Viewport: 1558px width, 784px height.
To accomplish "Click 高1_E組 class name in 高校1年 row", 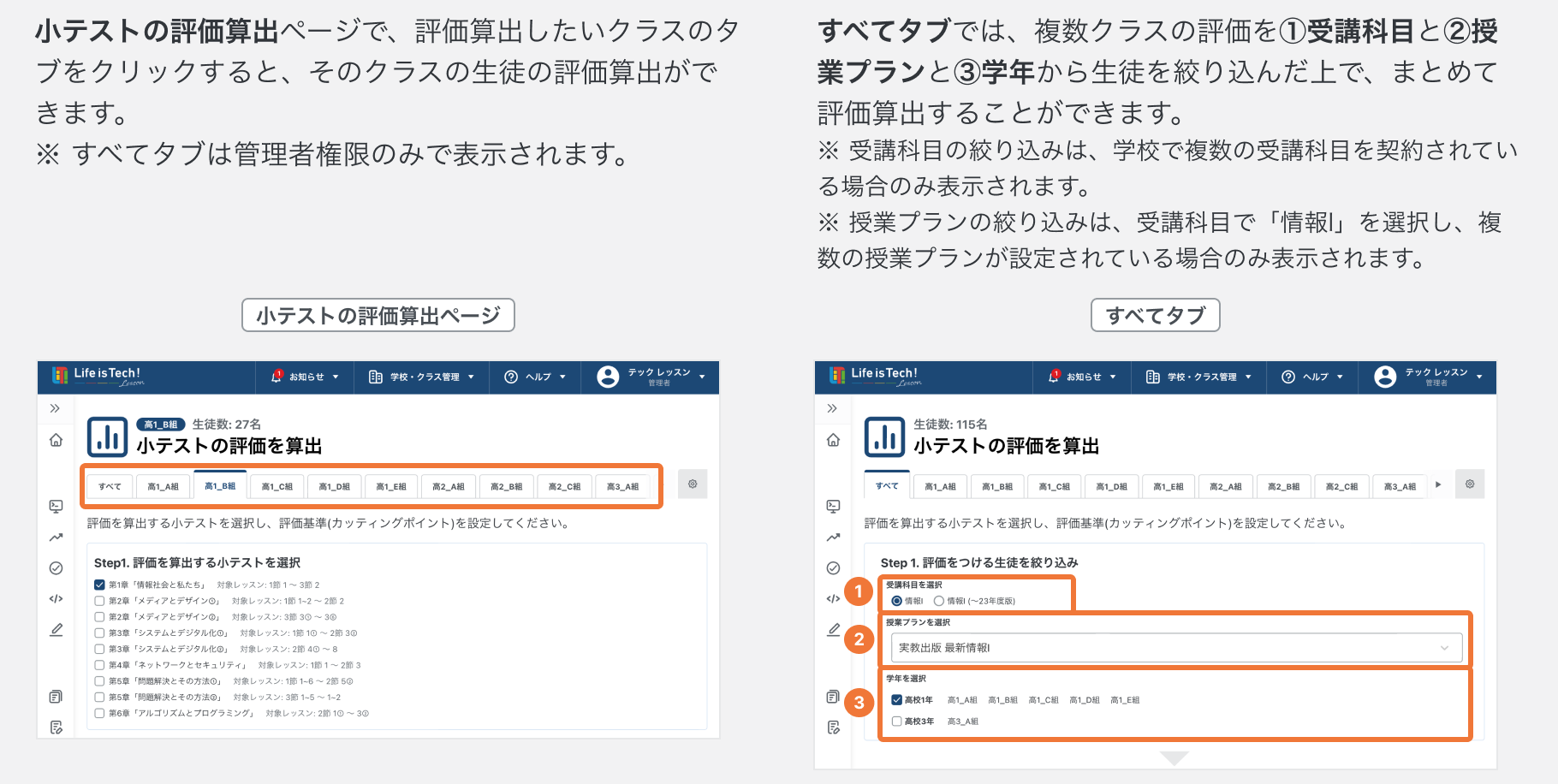I will point(1125,700).
